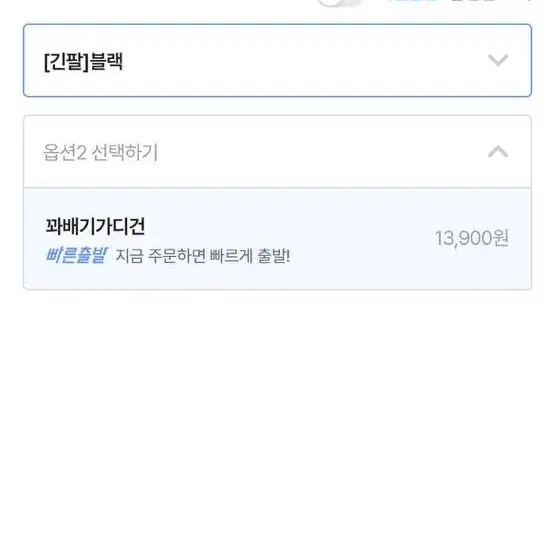This screenshot has height=555, width=555.
Task: Select the 꼬배기가디건 option
Action: pos(277,239)
